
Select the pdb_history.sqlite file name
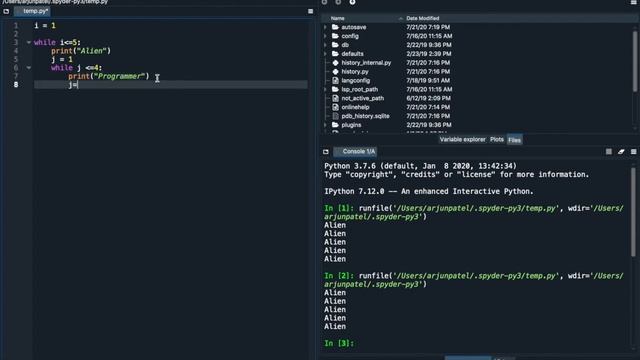365,116
